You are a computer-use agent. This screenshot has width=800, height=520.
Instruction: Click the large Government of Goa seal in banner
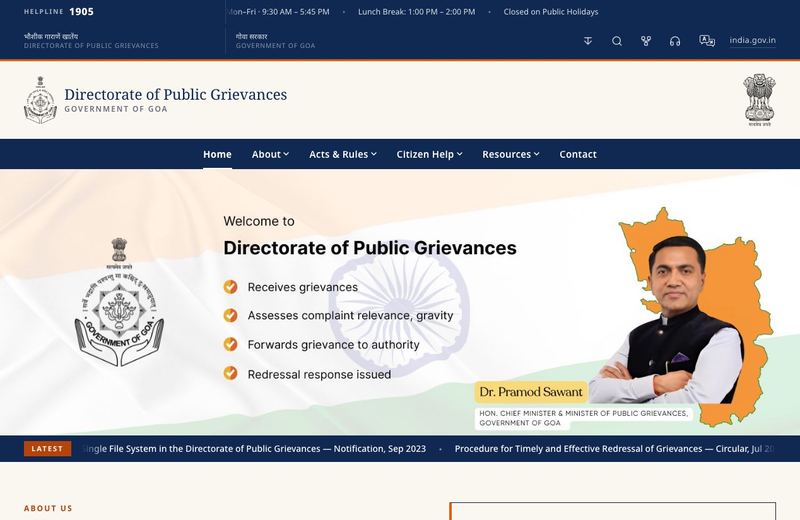(119, 302)
